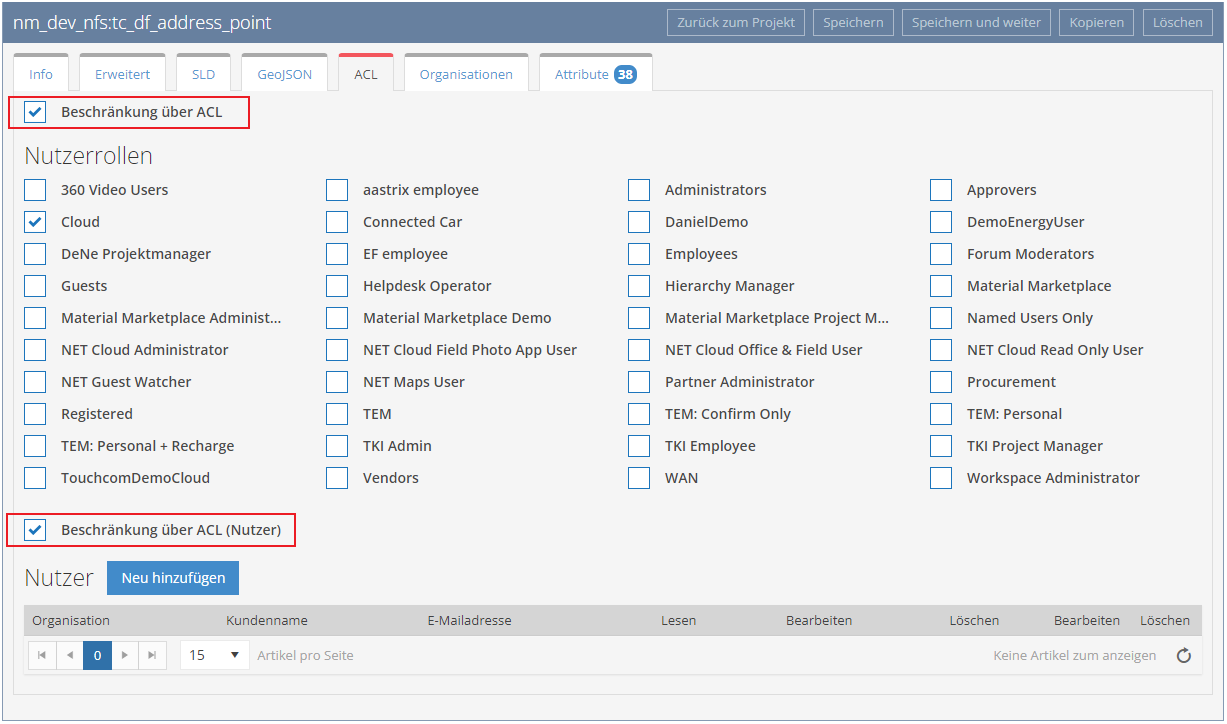Image resolution: width=1227 pixels, height=724 pixels.
Task: Open the items per page dropdown
Action: click(215, 656)
